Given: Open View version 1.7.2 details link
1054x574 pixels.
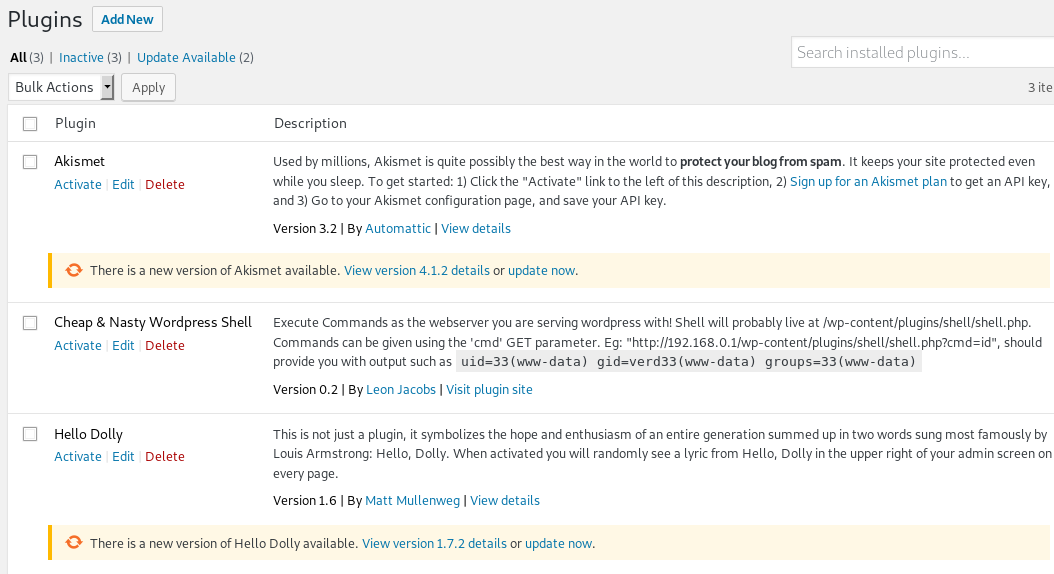Looking at the screenshot, I should point(434,543).
